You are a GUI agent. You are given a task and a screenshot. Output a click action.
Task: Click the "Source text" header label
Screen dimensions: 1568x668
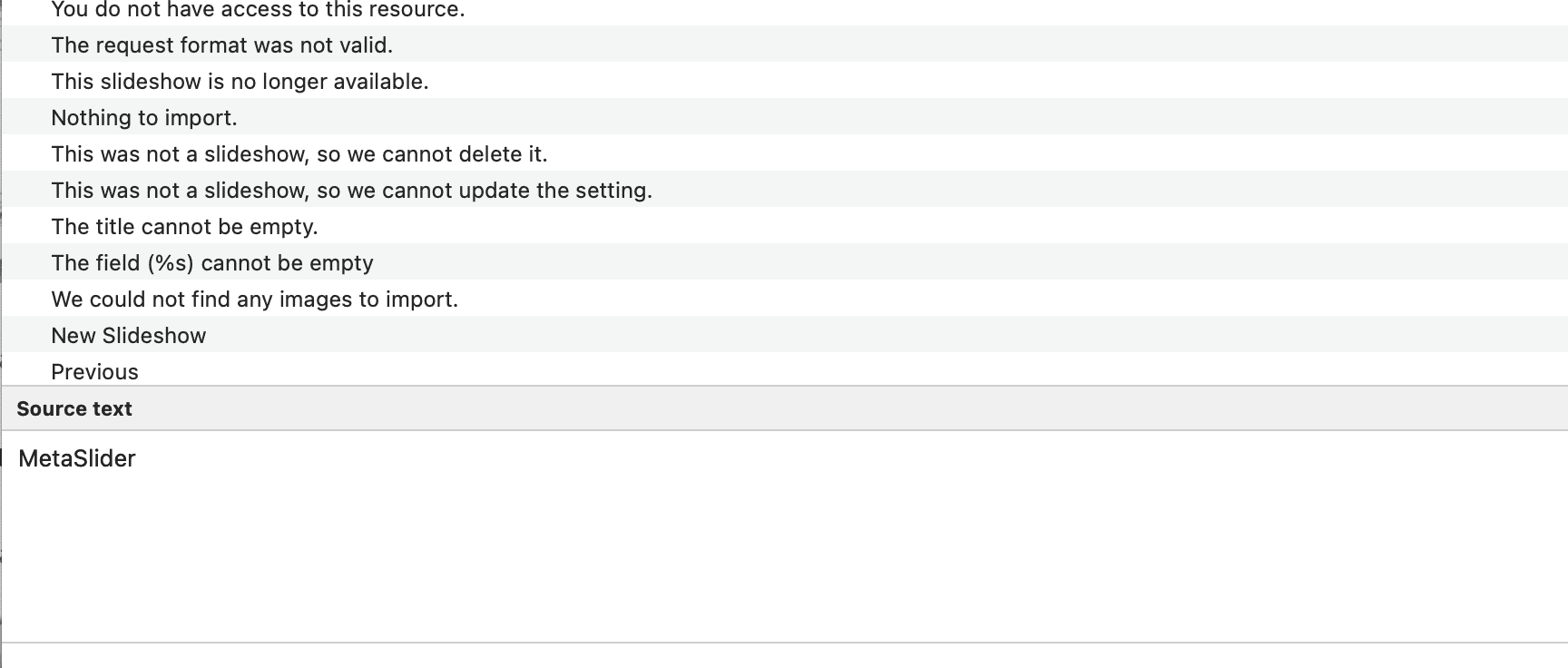point(74,409)
